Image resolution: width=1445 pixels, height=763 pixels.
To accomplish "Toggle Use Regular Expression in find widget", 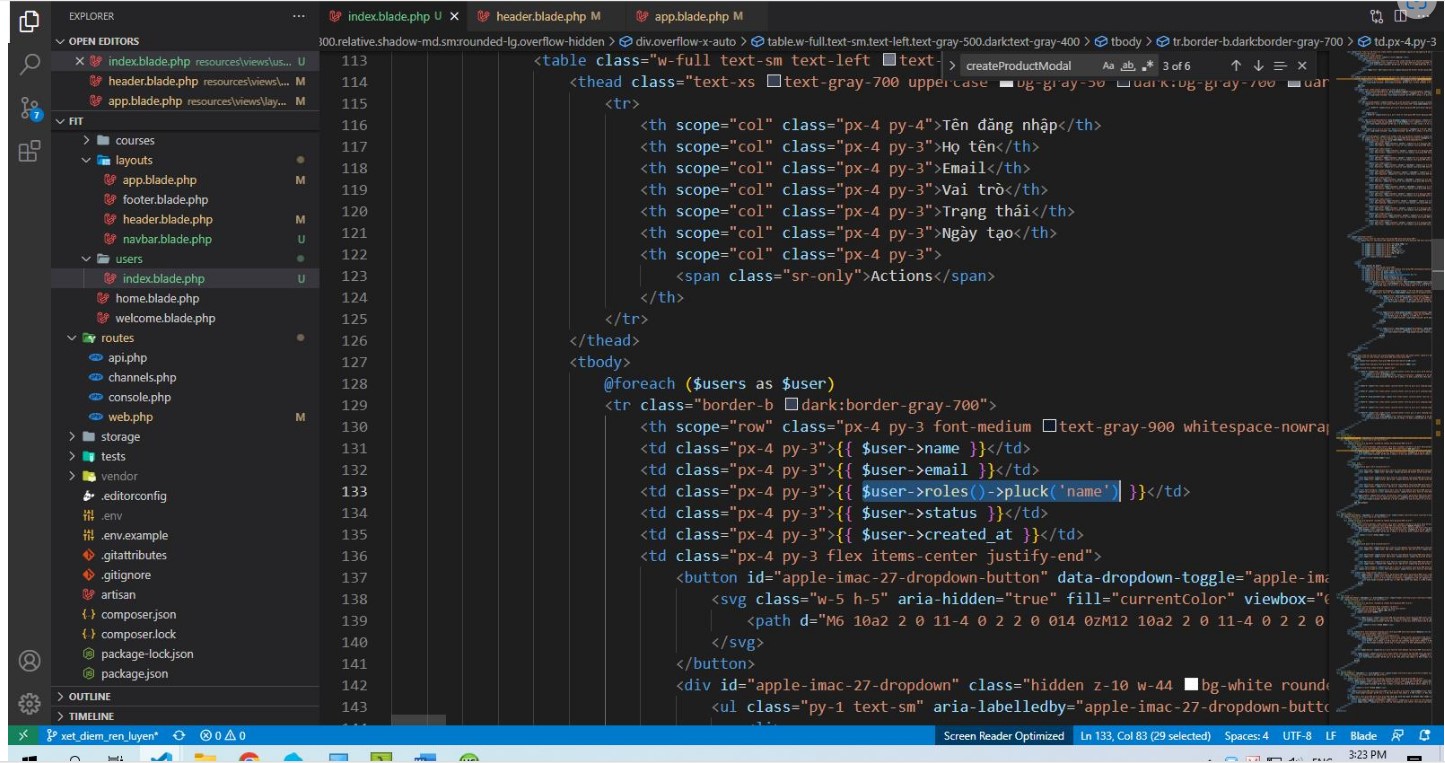I will pyautogui.click(x=1148, y=66).
